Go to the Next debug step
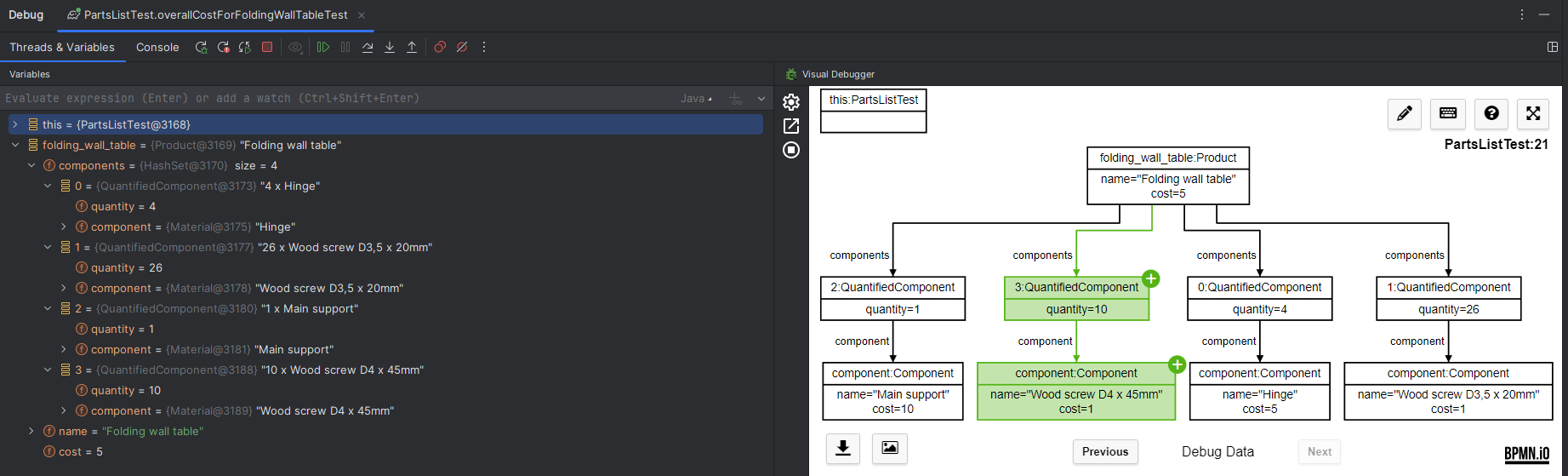 pyautogui.click(x=1320, y=452)
